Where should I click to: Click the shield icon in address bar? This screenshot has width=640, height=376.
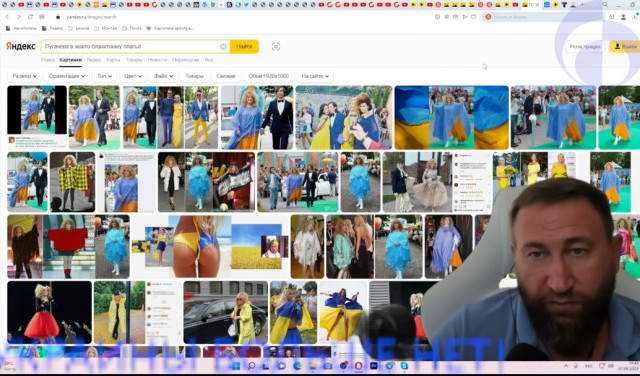pyautogui.click(x=473, y=17)
